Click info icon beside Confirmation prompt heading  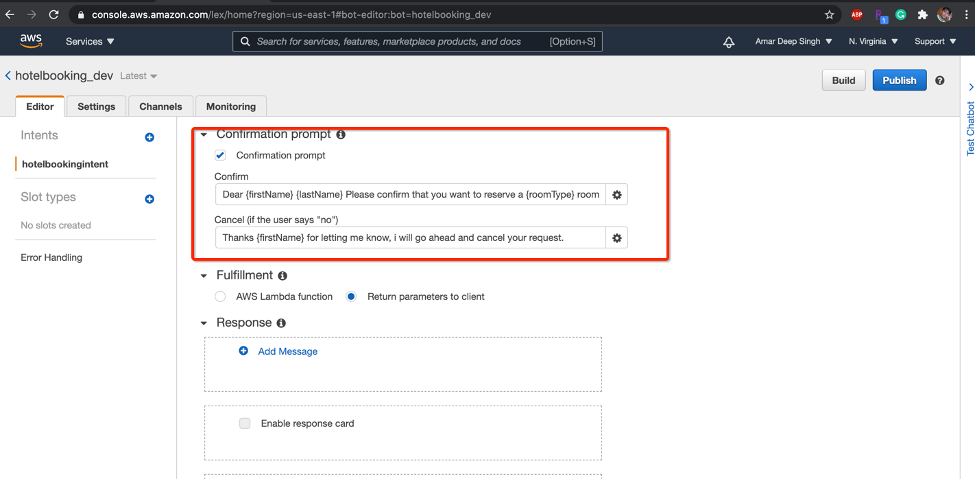click(341, 134)
